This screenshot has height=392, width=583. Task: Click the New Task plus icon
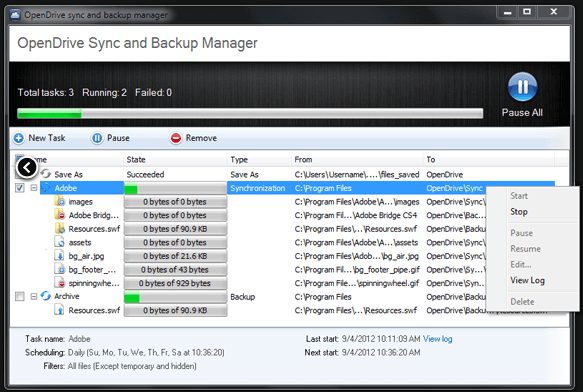(19, 138)
